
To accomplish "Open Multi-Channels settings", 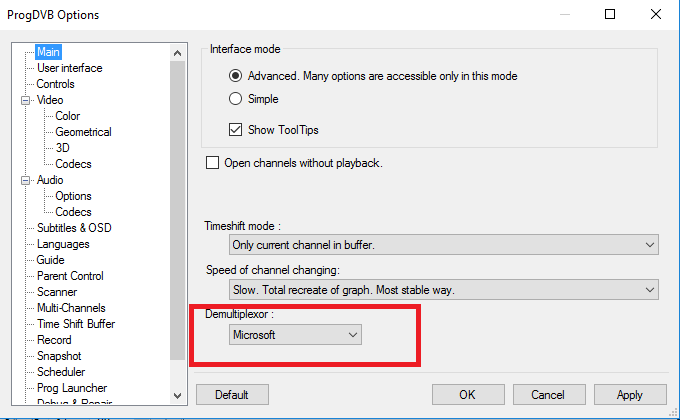I will [71, 308].
